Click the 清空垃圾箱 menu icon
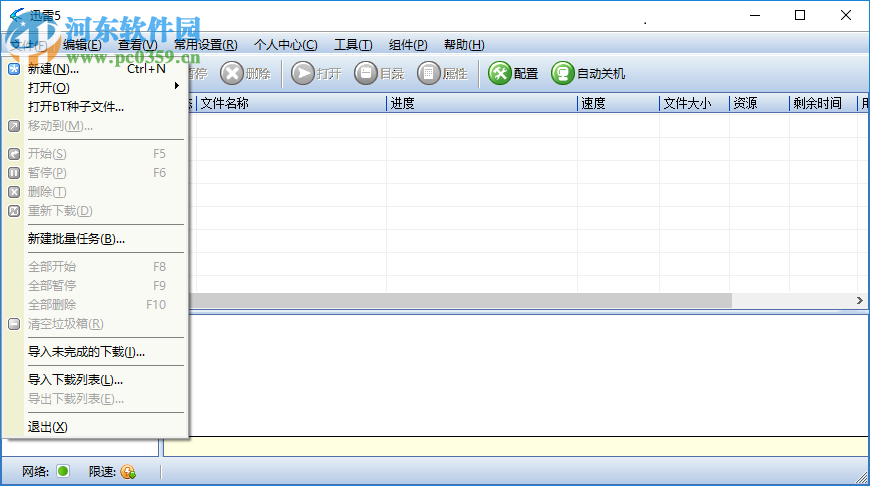Screen dimensions: 870x486 [14, 324]
